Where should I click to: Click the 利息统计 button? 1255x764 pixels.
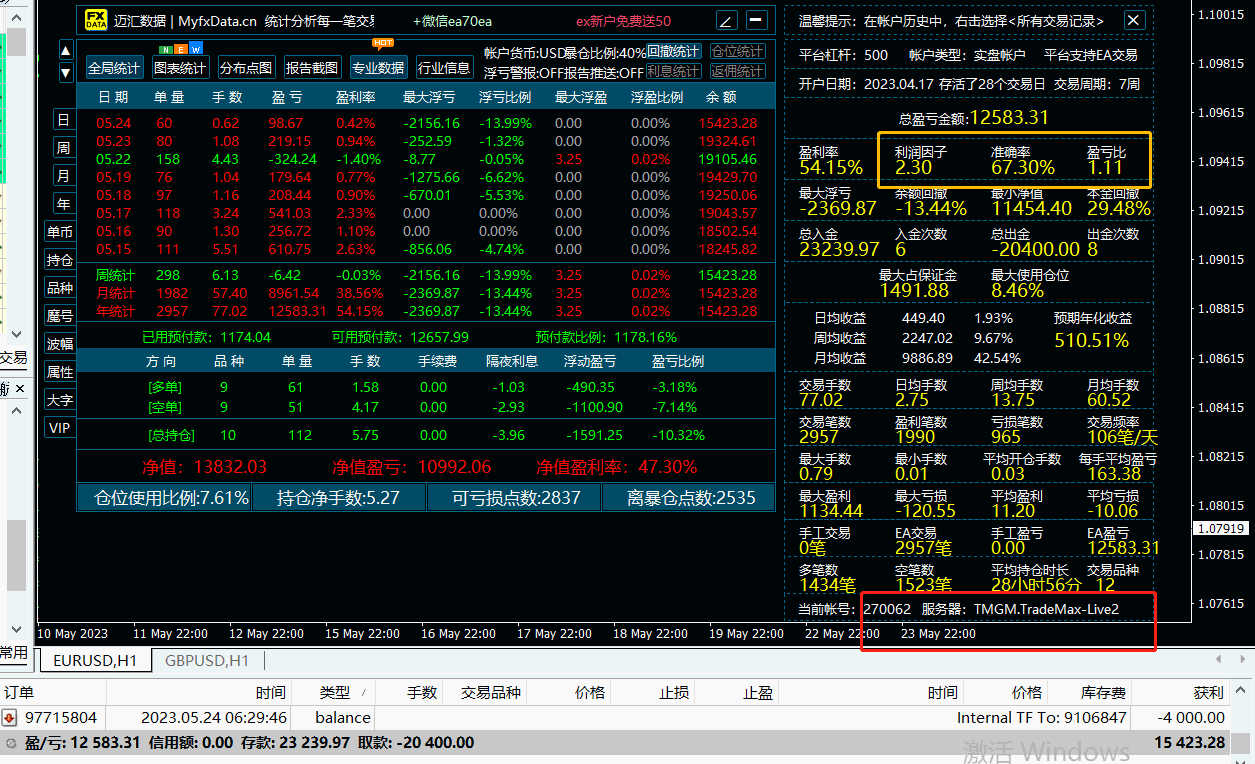point(673,72)
